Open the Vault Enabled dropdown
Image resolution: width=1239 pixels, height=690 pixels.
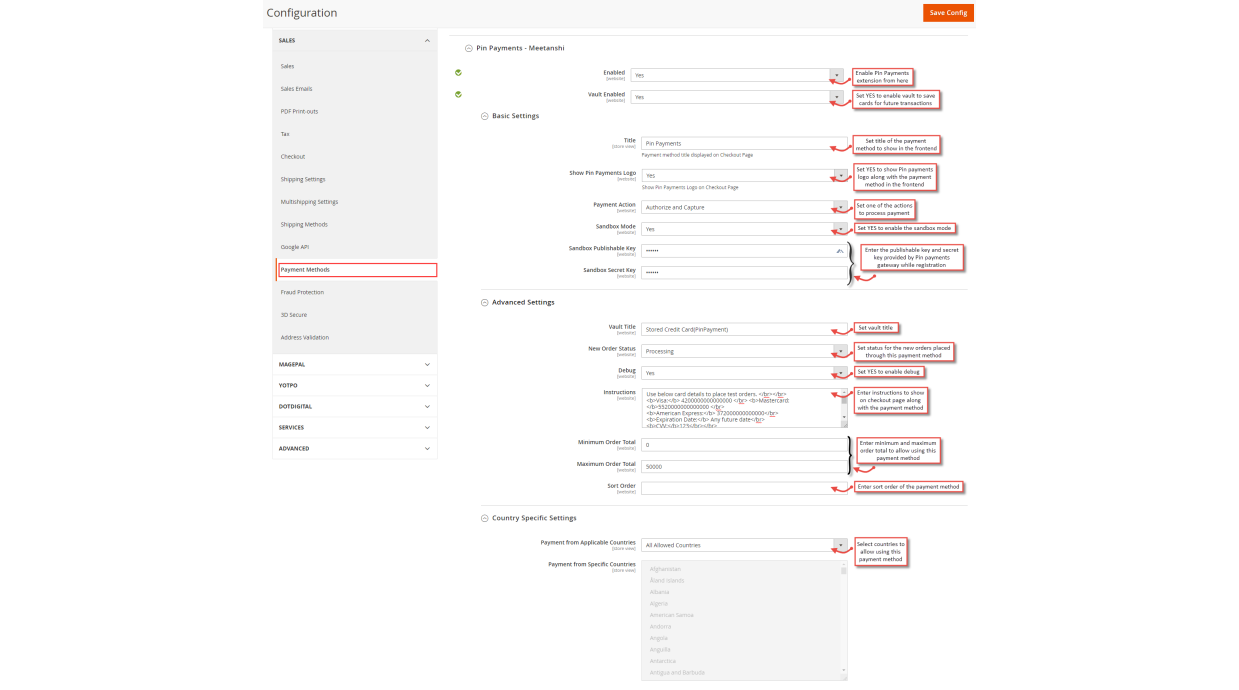coord(737,97)
